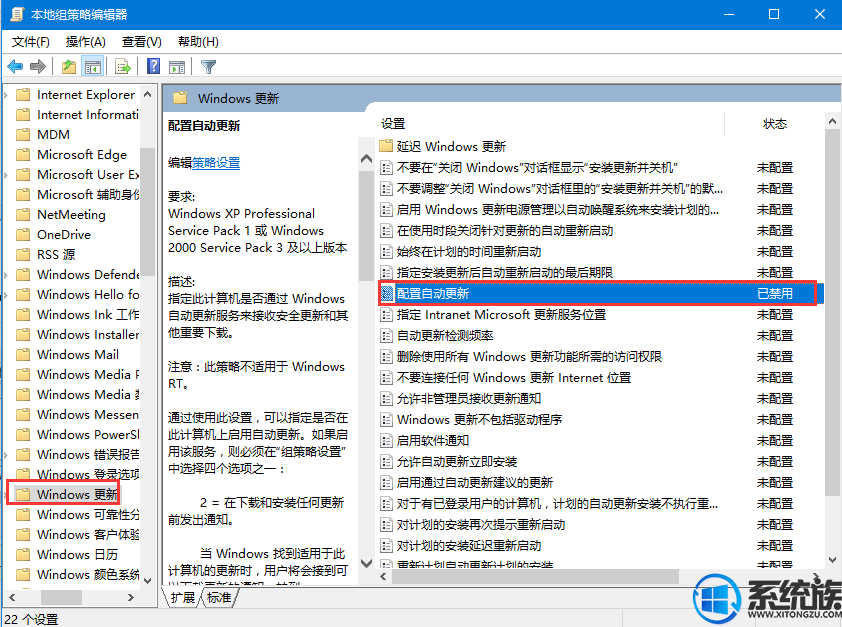
Task: Sort by the 设置 column header
Action: click(393, 124)
